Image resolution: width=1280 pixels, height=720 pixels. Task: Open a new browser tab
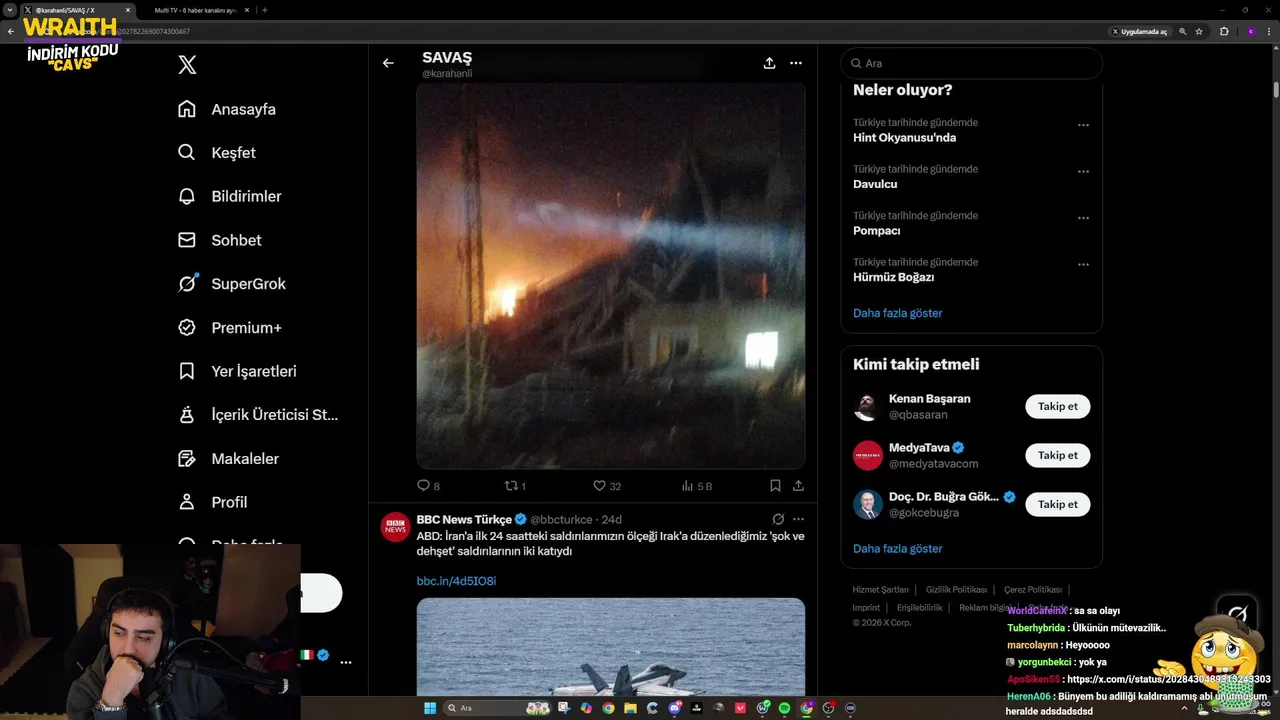click(265, 10)
